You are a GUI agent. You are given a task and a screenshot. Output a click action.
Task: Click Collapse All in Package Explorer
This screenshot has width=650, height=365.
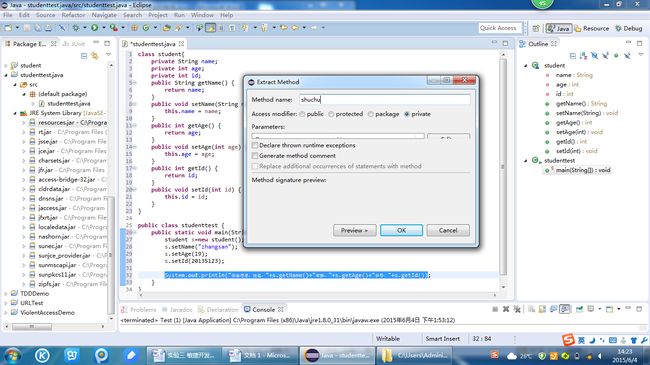84,55
